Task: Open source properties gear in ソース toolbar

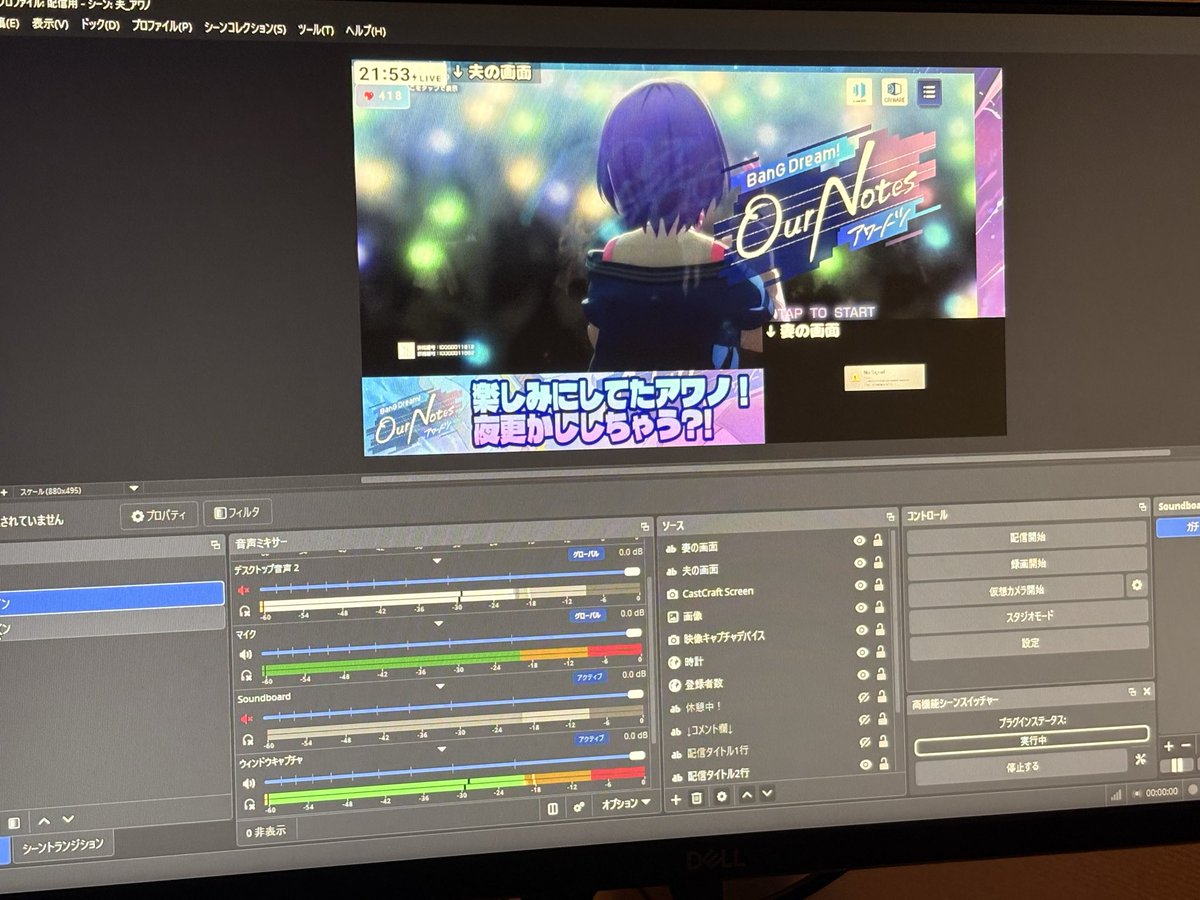Action: (722, 796)
